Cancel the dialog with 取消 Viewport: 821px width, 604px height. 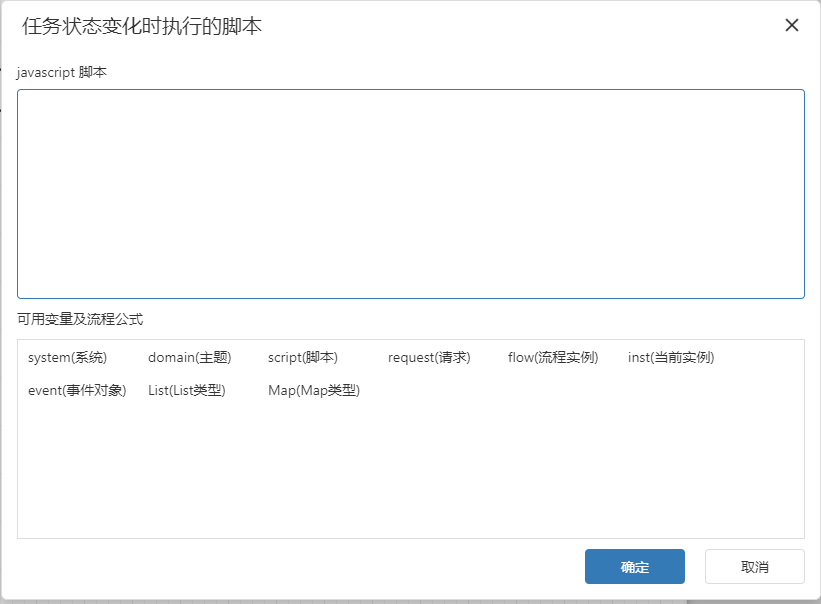pos(754,567)
